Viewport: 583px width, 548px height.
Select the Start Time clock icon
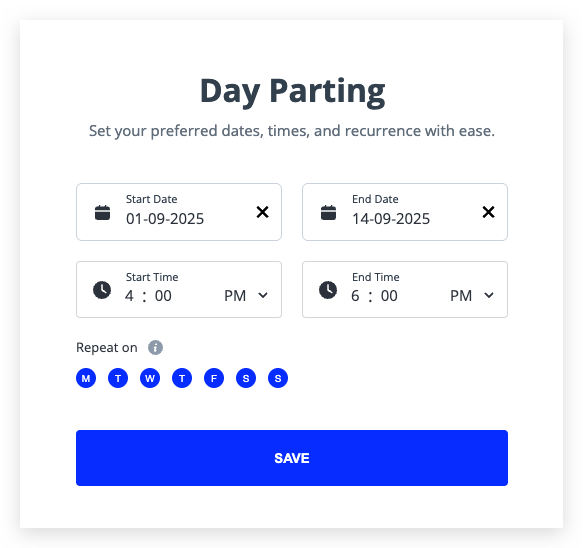[x=102, y=290]
